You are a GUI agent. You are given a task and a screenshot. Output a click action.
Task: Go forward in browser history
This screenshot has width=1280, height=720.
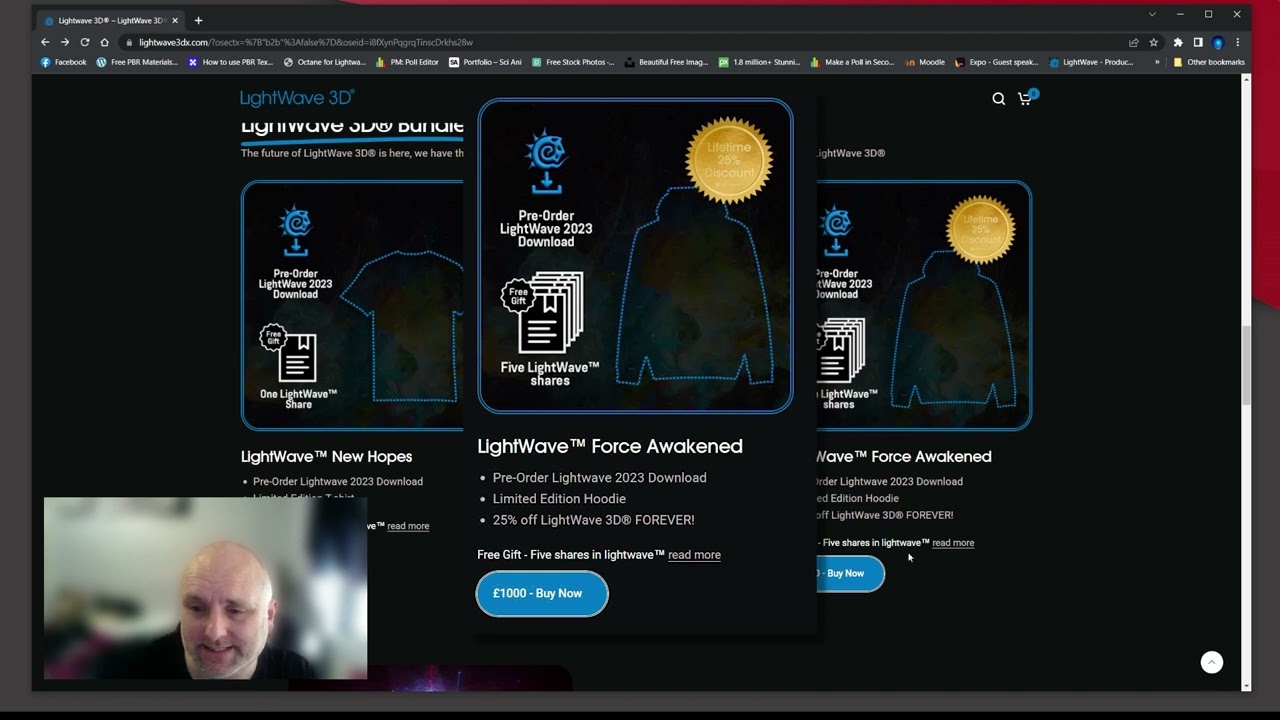[65, 42]
